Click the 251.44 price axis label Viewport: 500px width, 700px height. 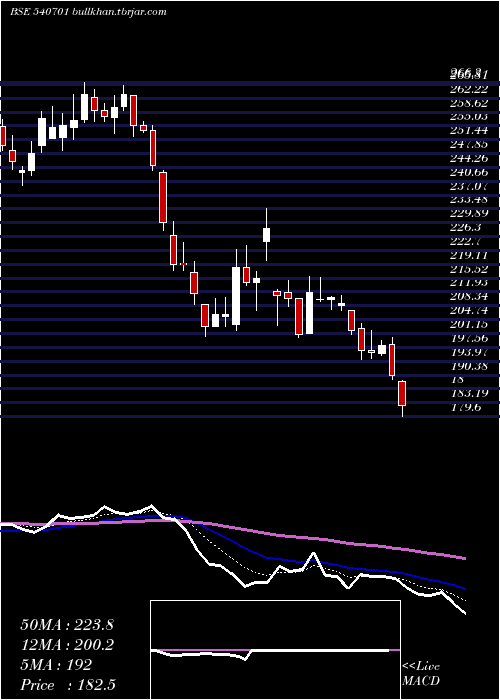[x=468, y=131]
